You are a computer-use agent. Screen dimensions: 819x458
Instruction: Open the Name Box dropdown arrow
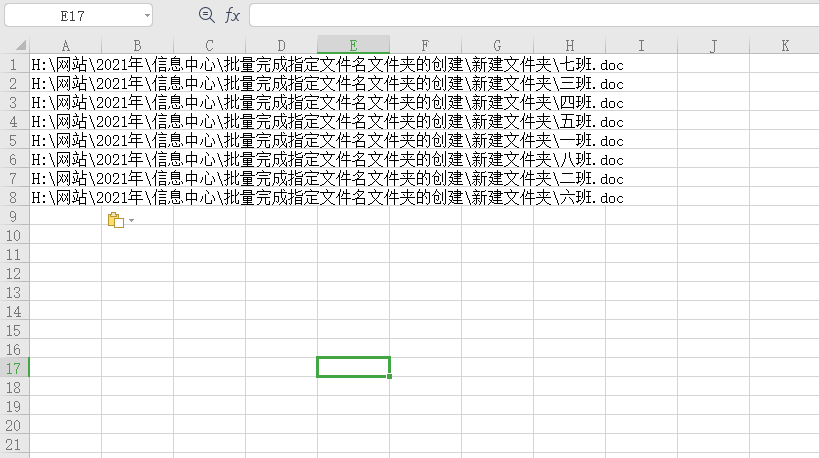(147, 15)
